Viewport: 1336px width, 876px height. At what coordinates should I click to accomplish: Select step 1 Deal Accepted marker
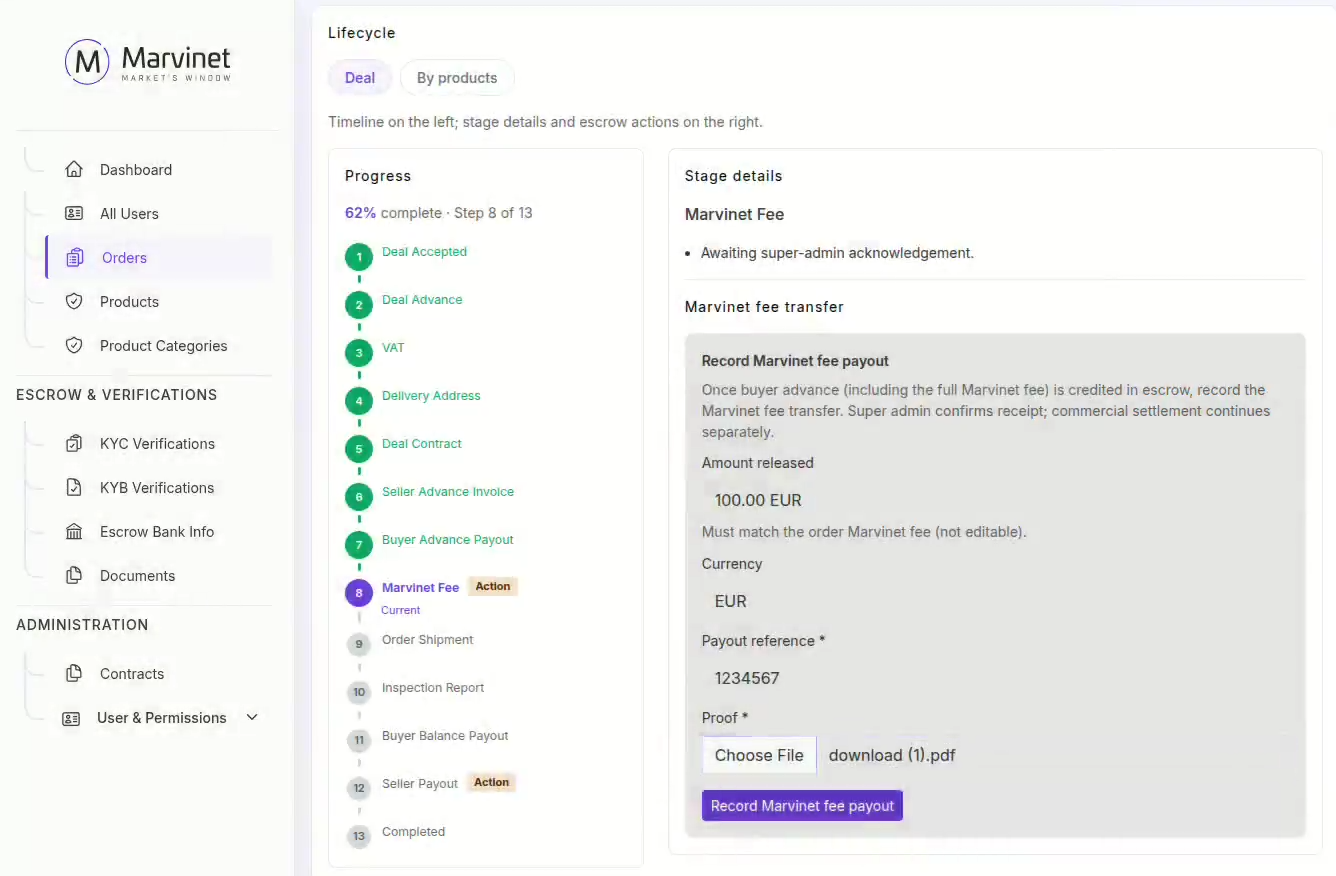(359, 258)
